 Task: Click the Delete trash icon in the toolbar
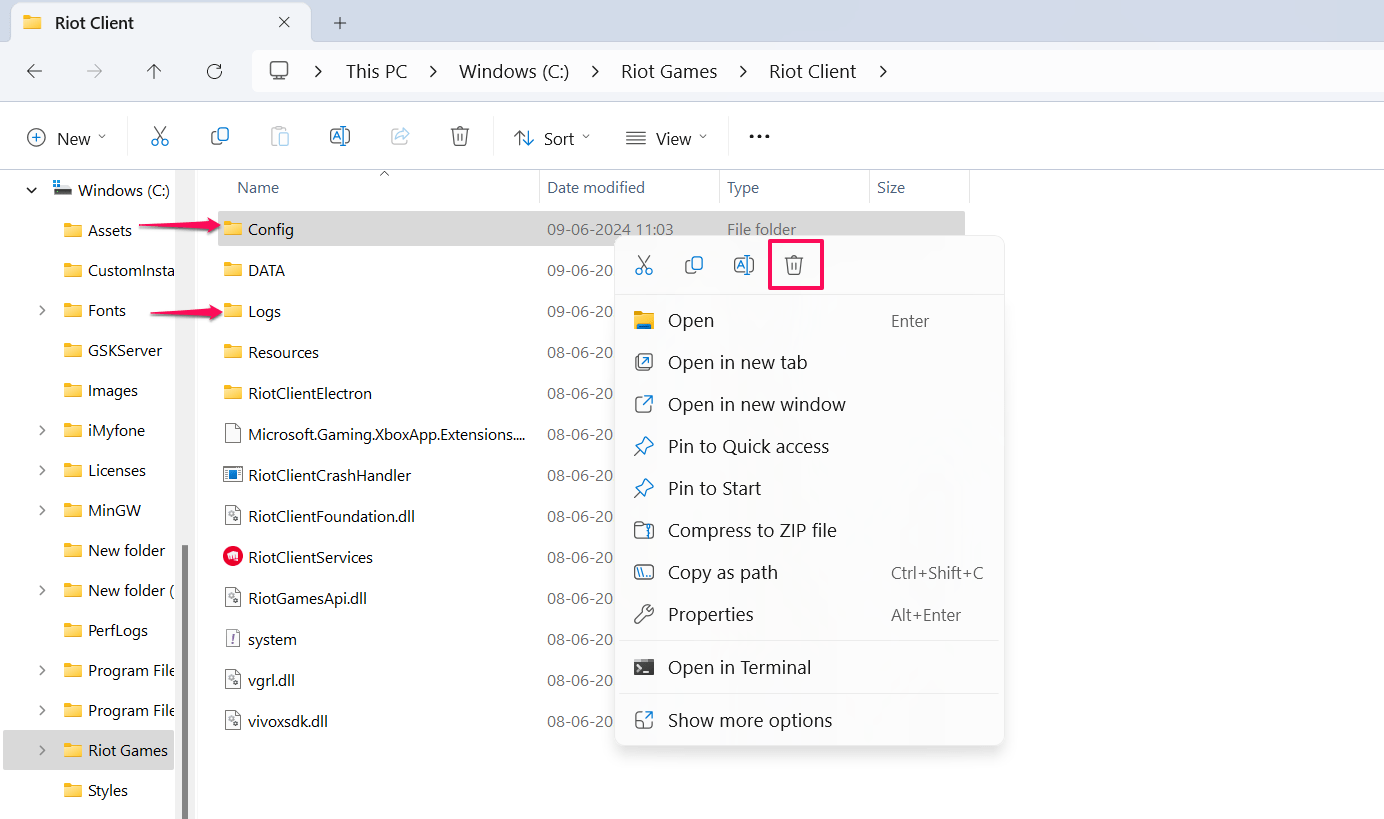(x=460, y=137)
